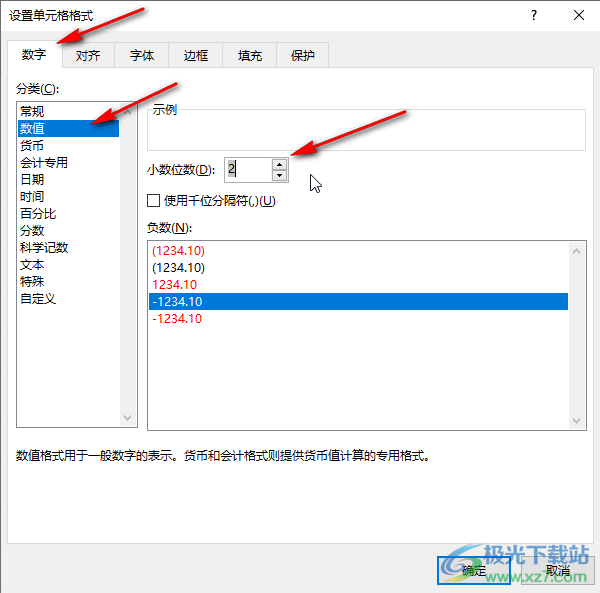Switch to the 数字 tab

(x=34, y=55)
